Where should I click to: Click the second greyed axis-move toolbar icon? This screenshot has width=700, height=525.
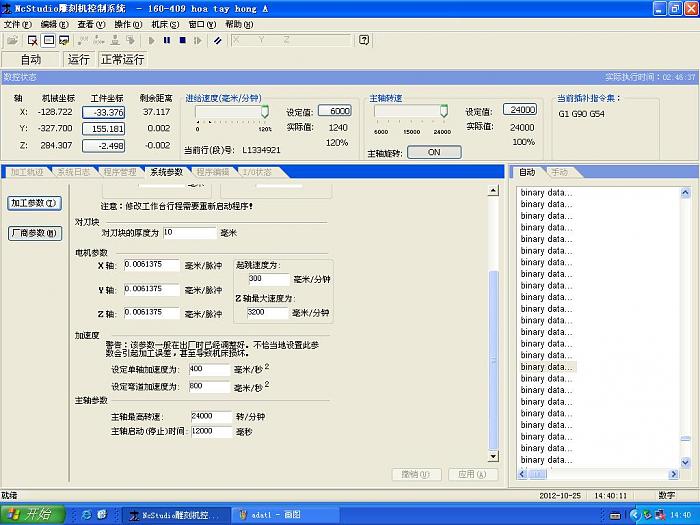99,41
